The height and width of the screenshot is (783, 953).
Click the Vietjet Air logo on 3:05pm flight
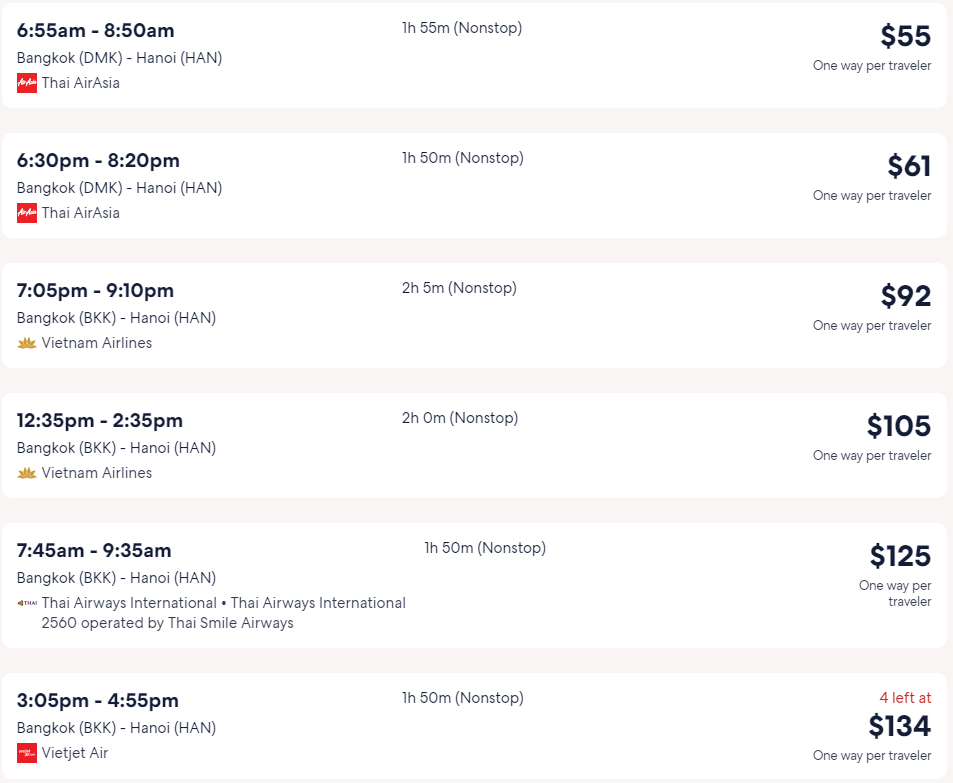tap(27, 753)
